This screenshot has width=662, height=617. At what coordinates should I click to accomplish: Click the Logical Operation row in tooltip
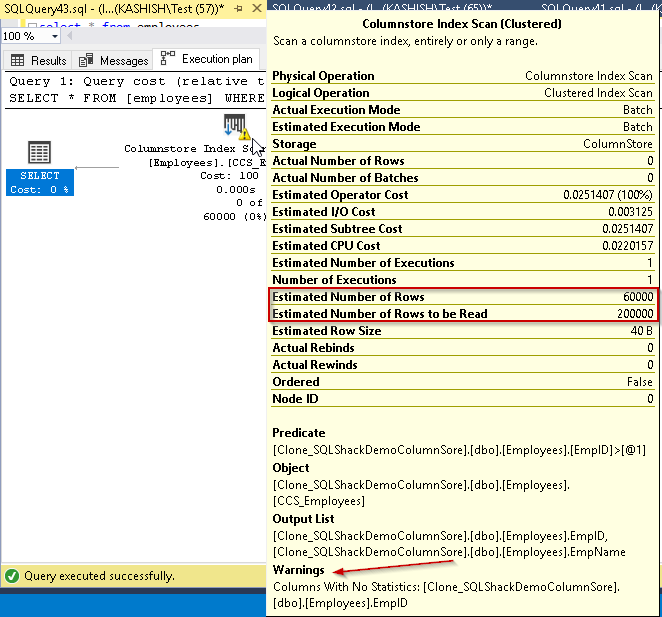click(x=462, y=93)
